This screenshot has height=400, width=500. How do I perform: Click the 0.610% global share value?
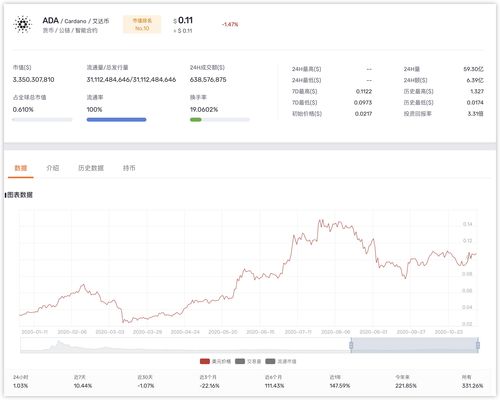pos(23,109)
